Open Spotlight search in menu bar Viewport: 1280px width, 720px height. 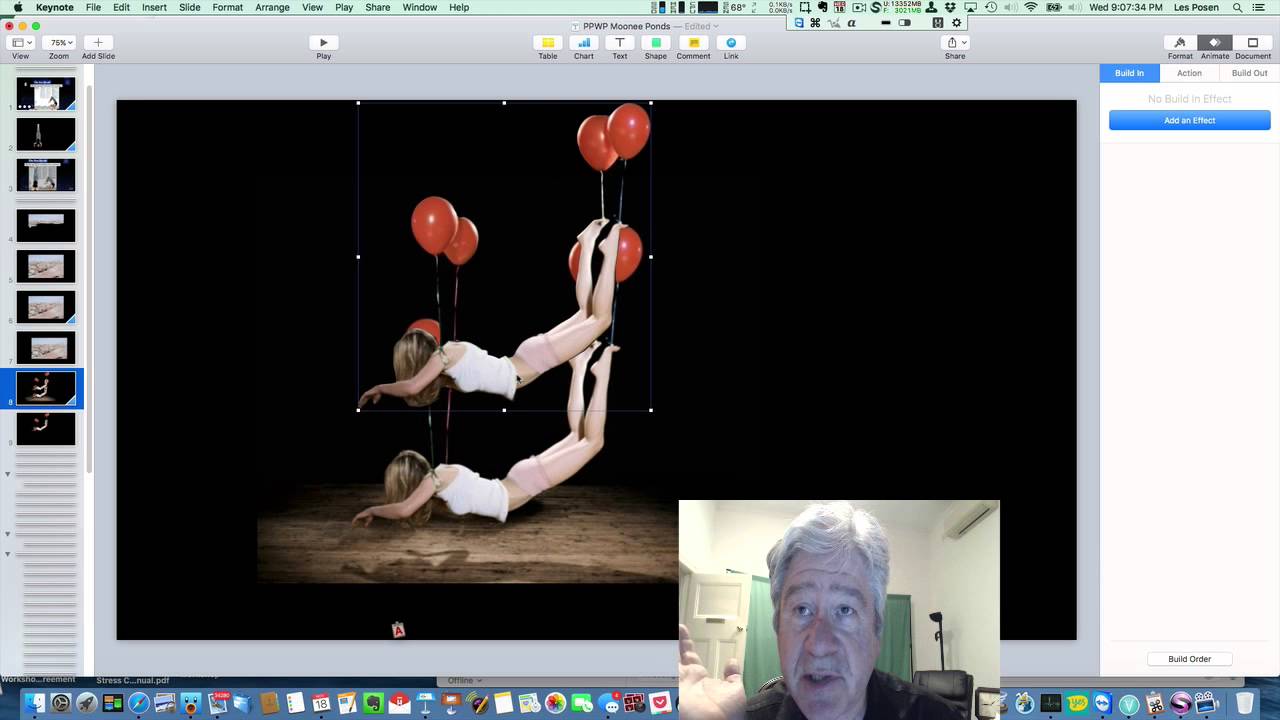pos(1237,7)
